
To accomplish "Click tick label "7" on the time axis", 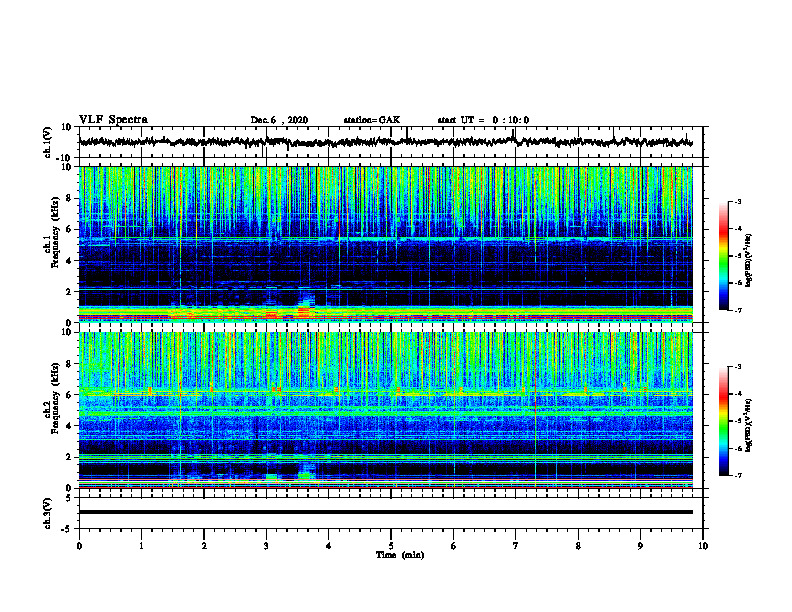I will 516,546.
